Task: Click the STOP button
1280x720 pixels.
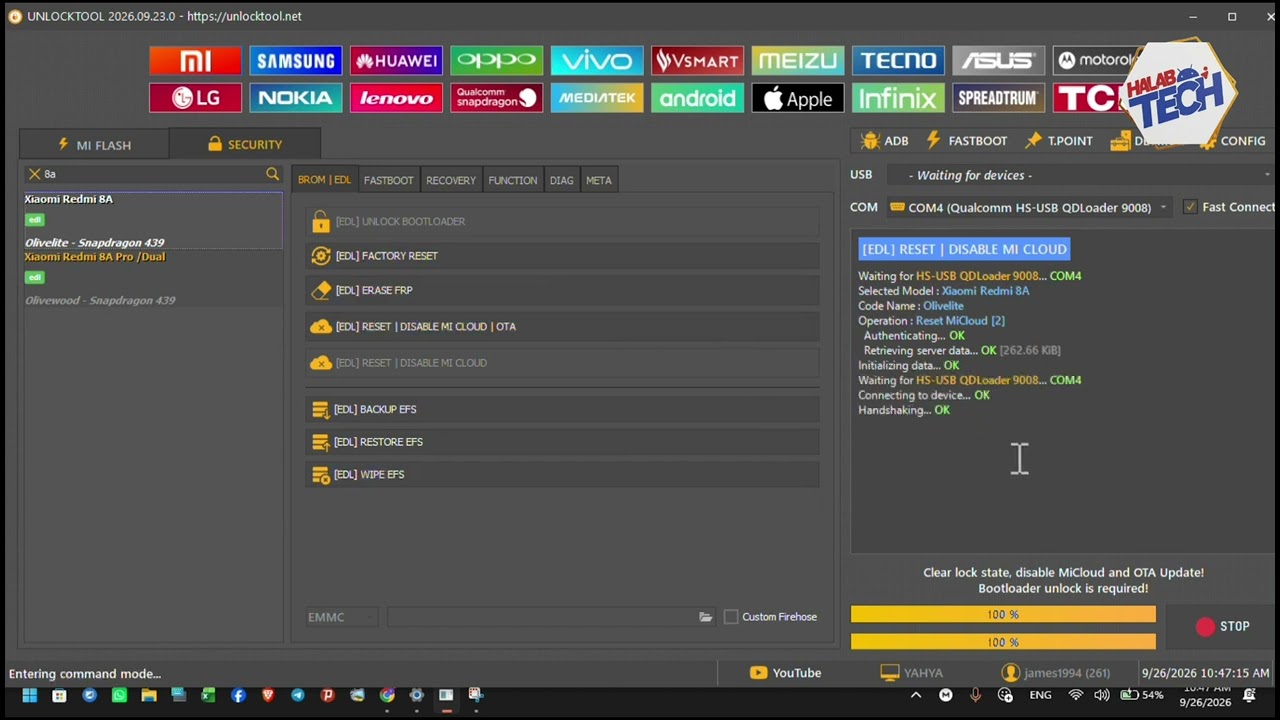Action: [x=1222, y=626]
